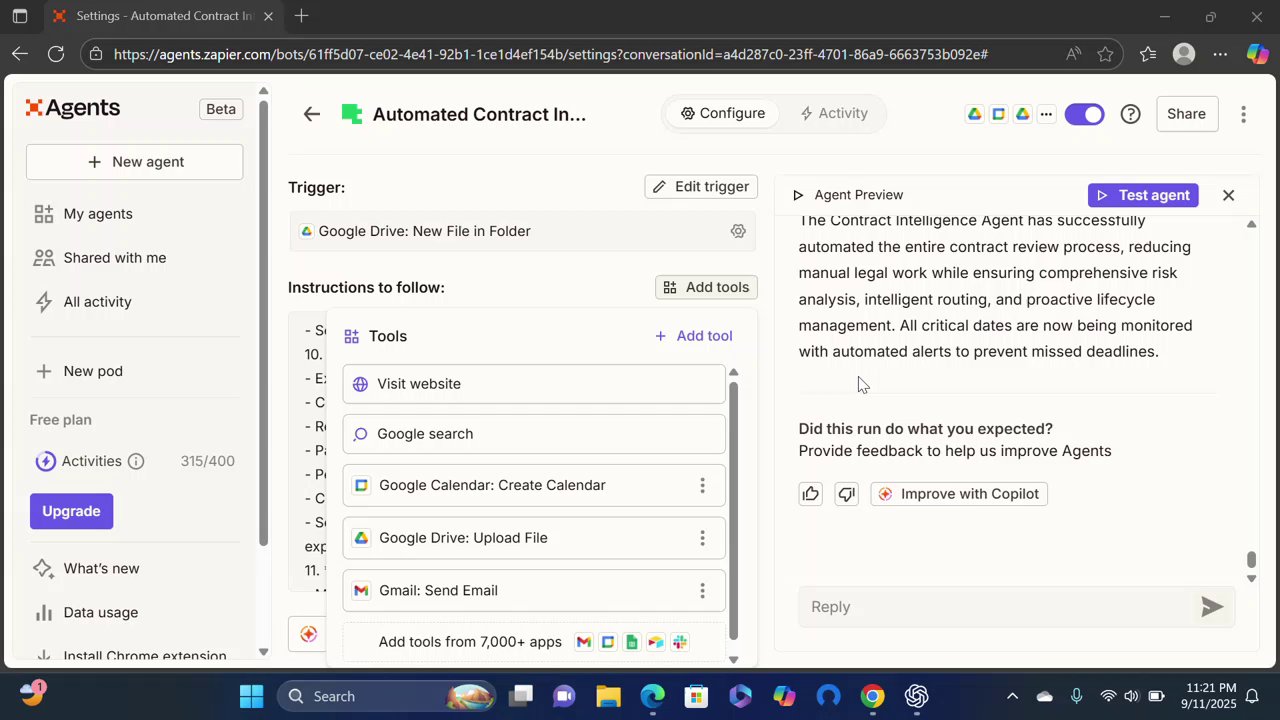
Task: Click the Reply input field
Action: (x=1000, y=607)
